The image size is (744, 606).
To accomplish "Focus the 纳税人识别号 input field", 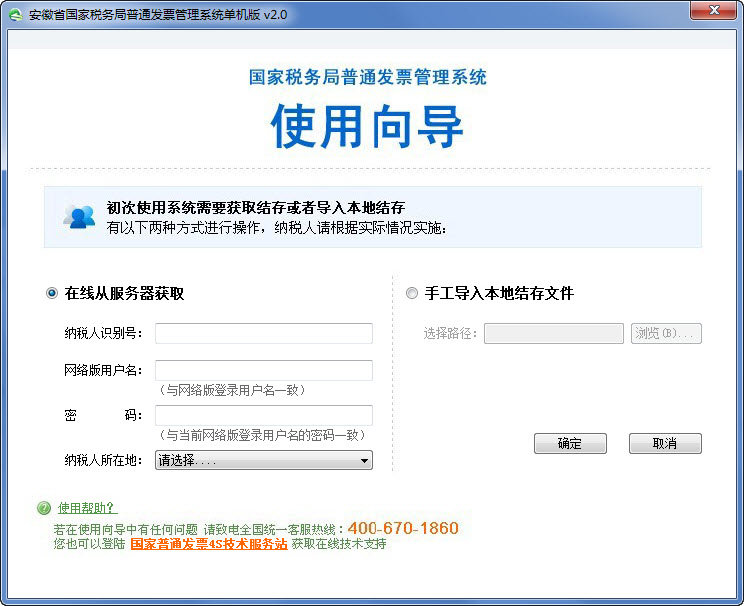I will (264, 333).
